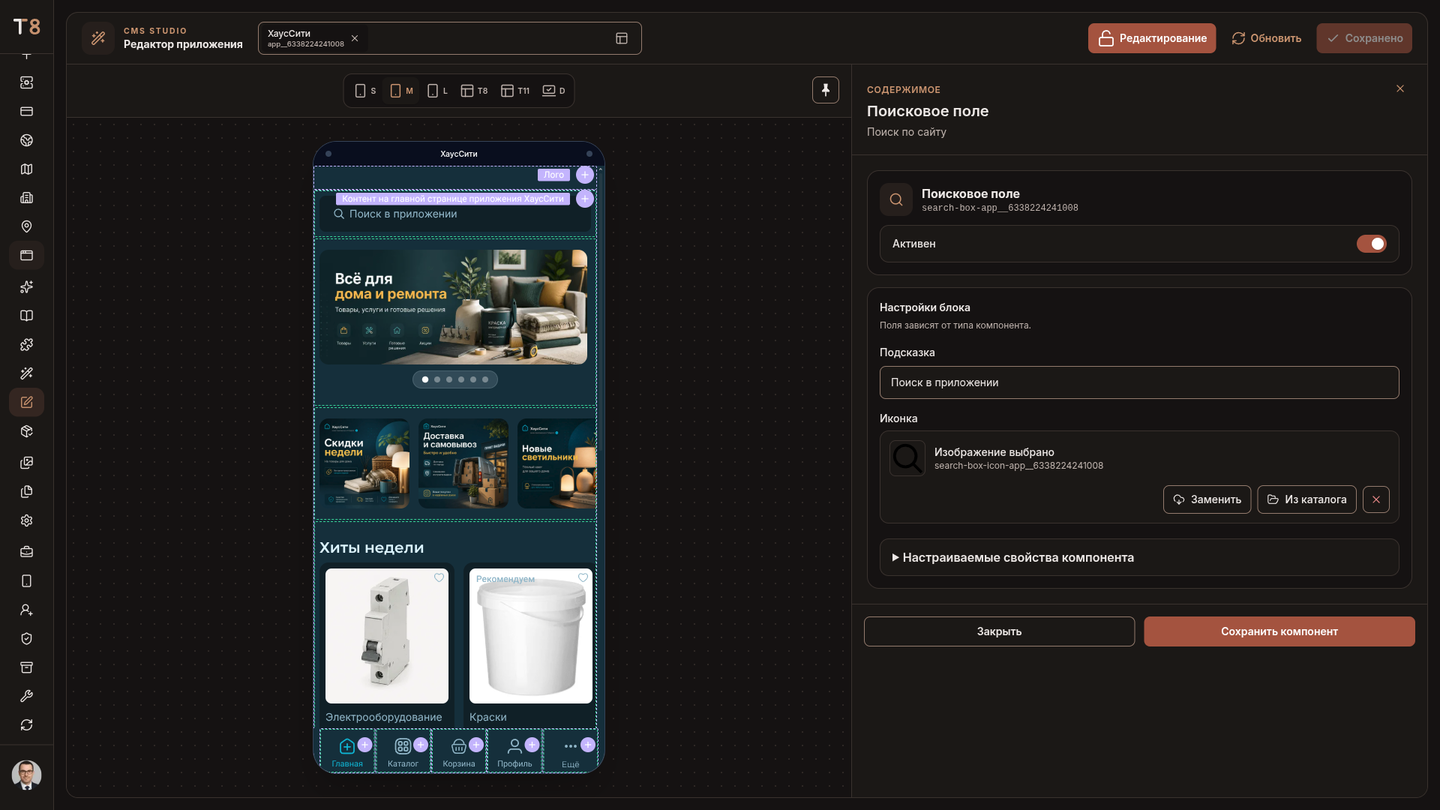Screen dimensions: 1440x810
Task: Click Заменить to replace the icon image
Action: tap(1207, 499)
